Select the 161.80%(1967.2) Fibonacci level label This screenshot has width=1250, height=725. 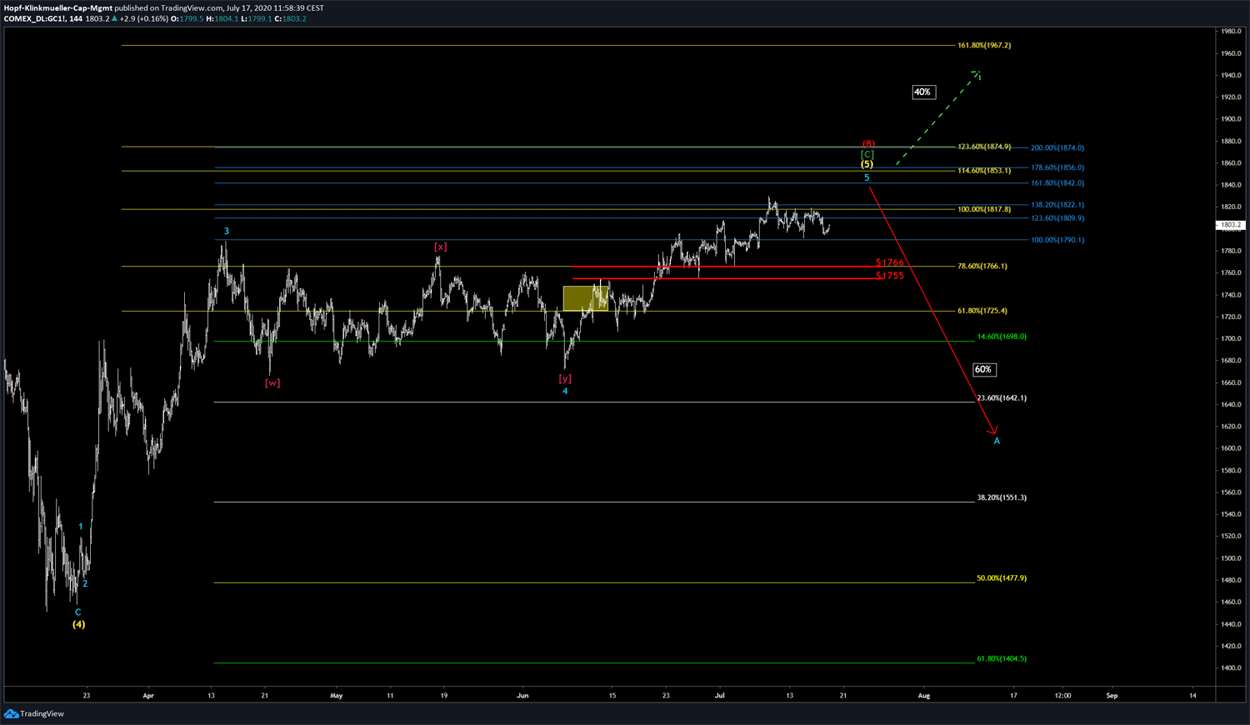(x=984, y=46)
